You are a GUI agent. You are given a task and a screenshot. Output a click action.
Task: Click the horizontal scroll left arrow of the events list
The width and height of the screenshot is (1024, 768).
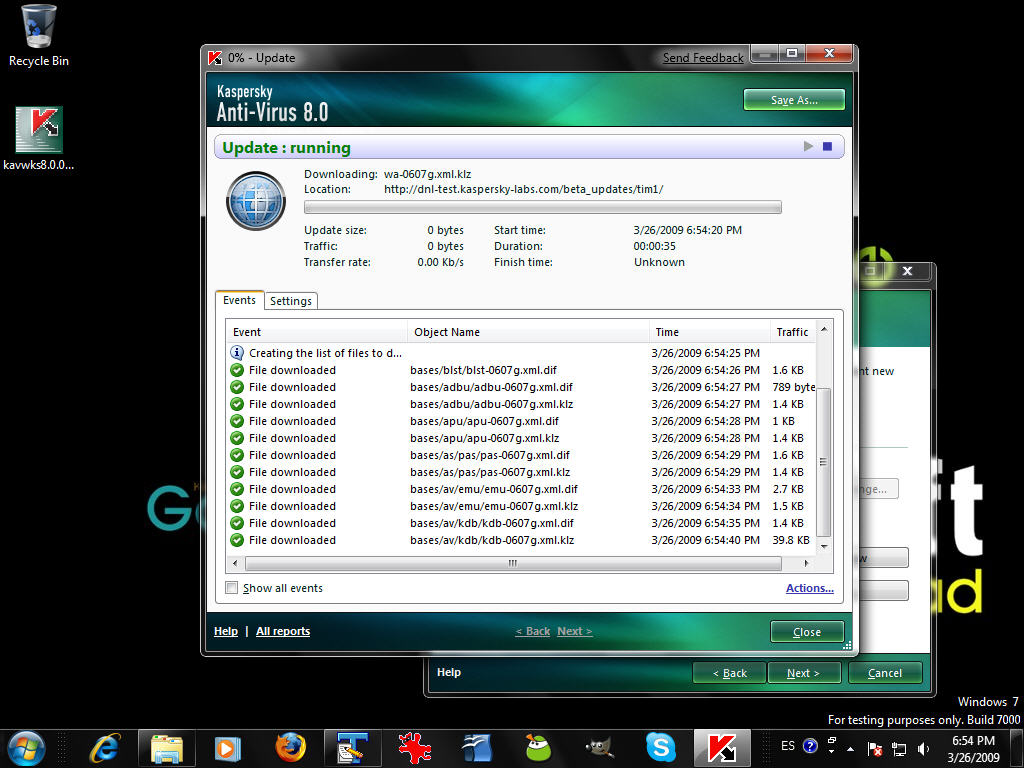(x=235, y=563)
